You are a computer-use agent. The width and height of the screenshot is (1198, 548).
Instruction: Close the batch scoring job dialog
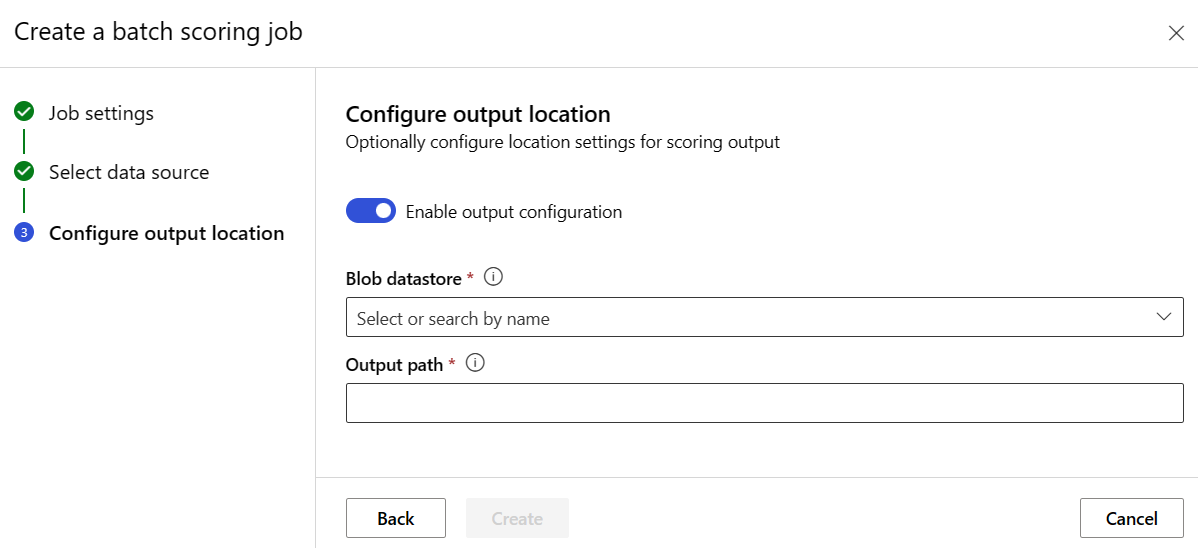[x=1176, y=33]
